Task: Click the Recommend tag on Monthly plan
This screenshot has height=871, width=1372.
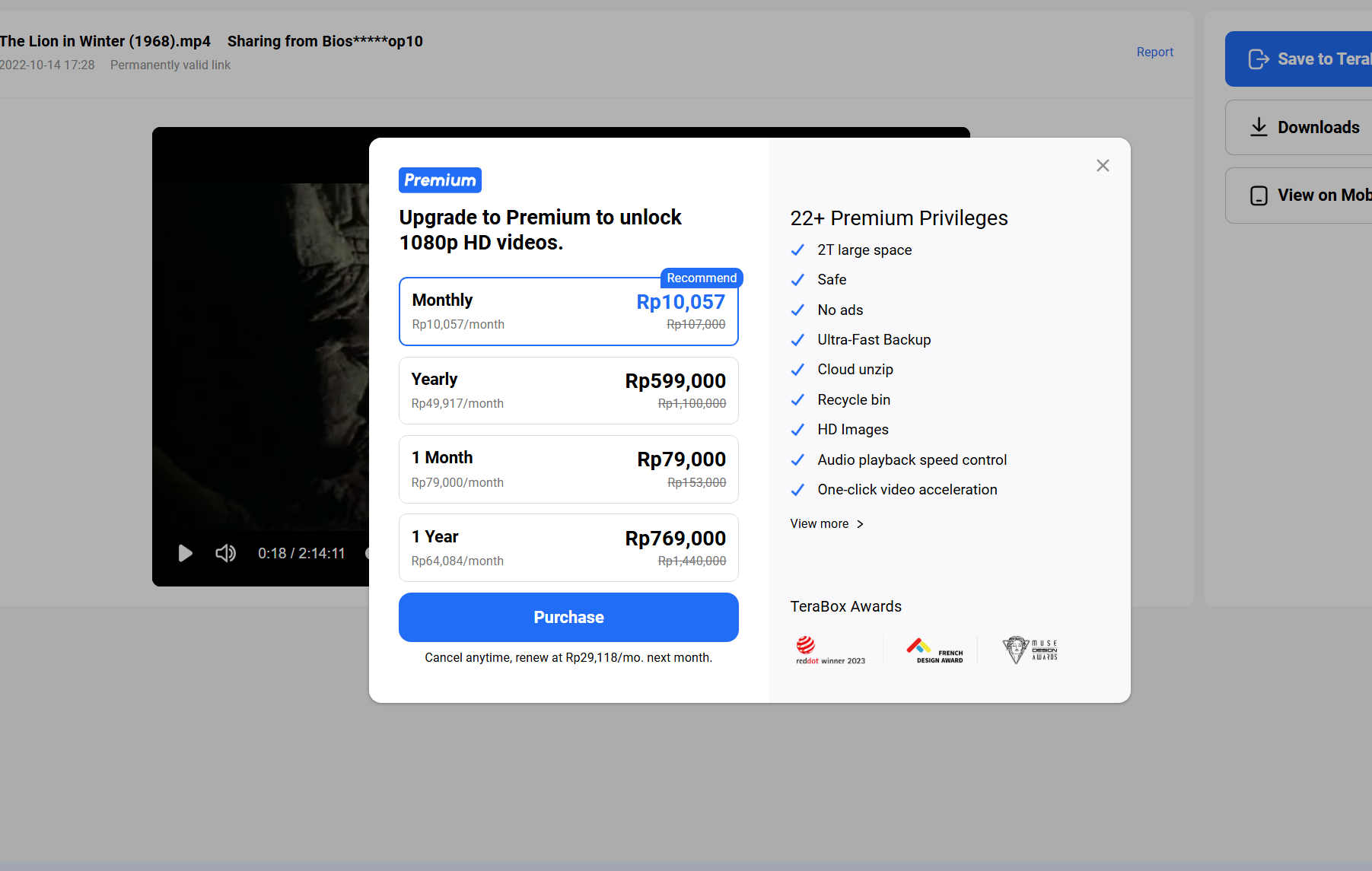Action: (x=702, y=278)
